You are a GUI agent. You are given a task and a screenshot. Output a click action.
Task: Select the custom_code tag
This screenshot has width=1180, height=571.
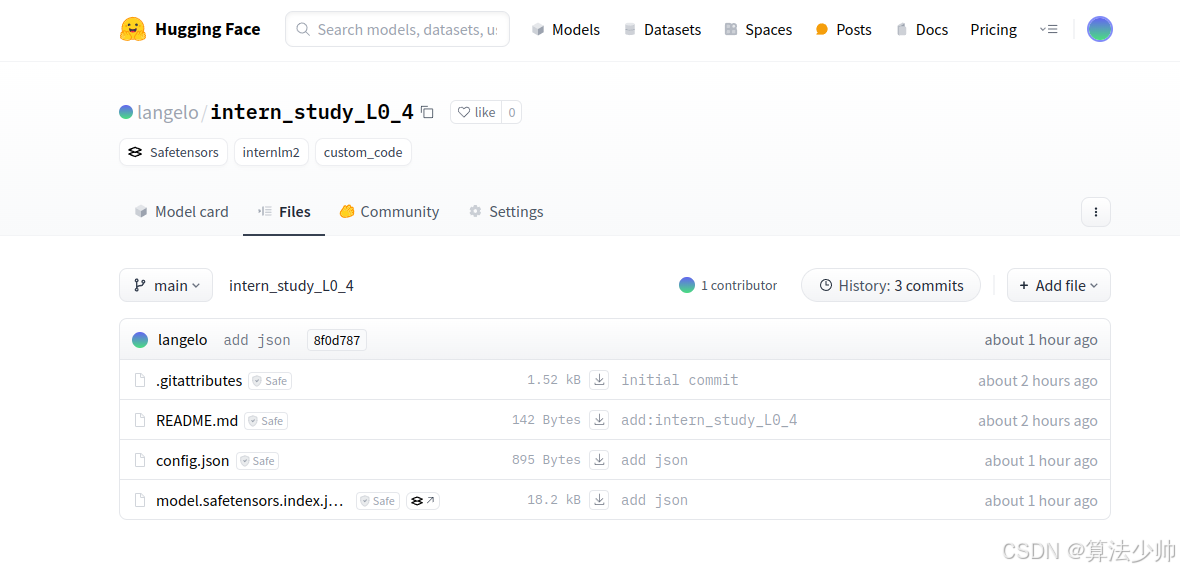pos(363,152)
